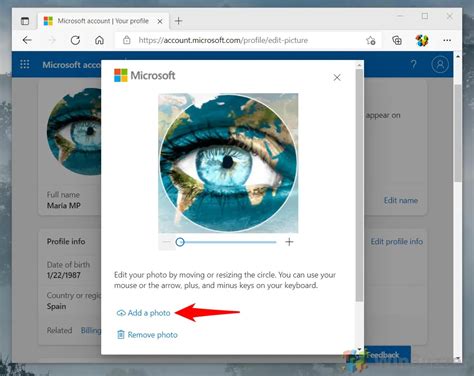Click the page vertical scrollbar thumb
Viewport: 474px width, 376px height.
(458, 133)
